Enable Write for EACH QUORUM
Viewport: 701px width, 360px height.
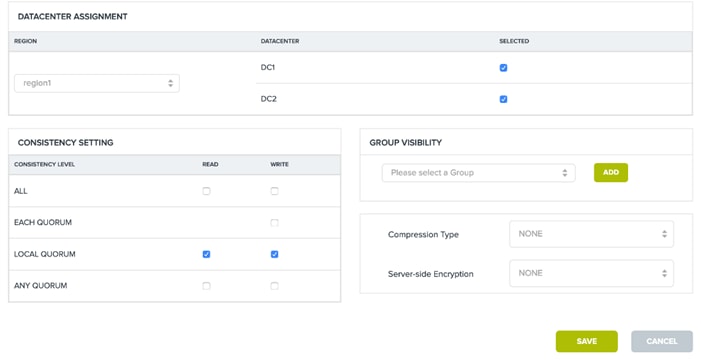pyautogui.click(x=274, y=223)
